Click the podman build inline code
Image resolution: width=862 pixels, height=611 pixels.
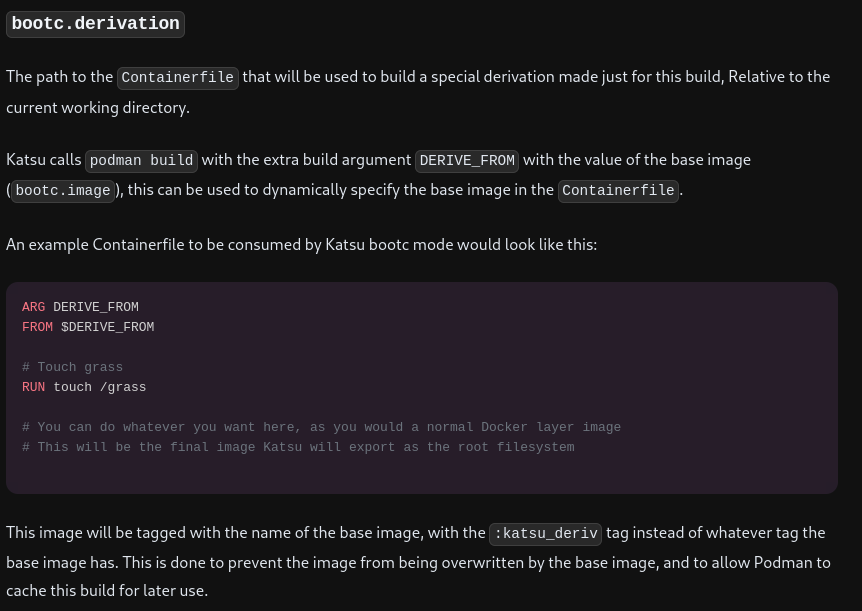click(141, 160)
